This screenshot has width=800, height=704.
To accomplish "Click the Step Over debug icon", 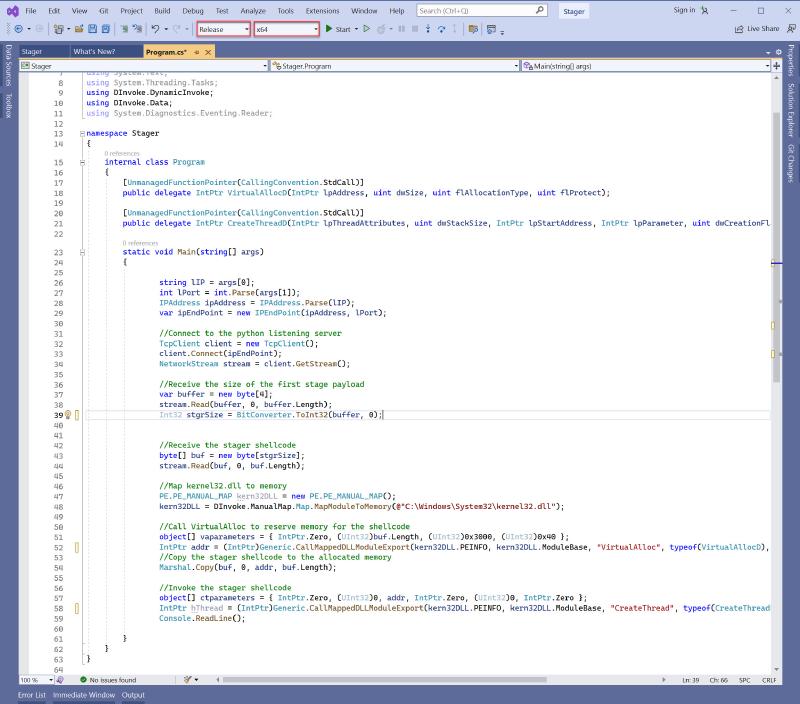I will pyautogui.click(x=441, y=29).
